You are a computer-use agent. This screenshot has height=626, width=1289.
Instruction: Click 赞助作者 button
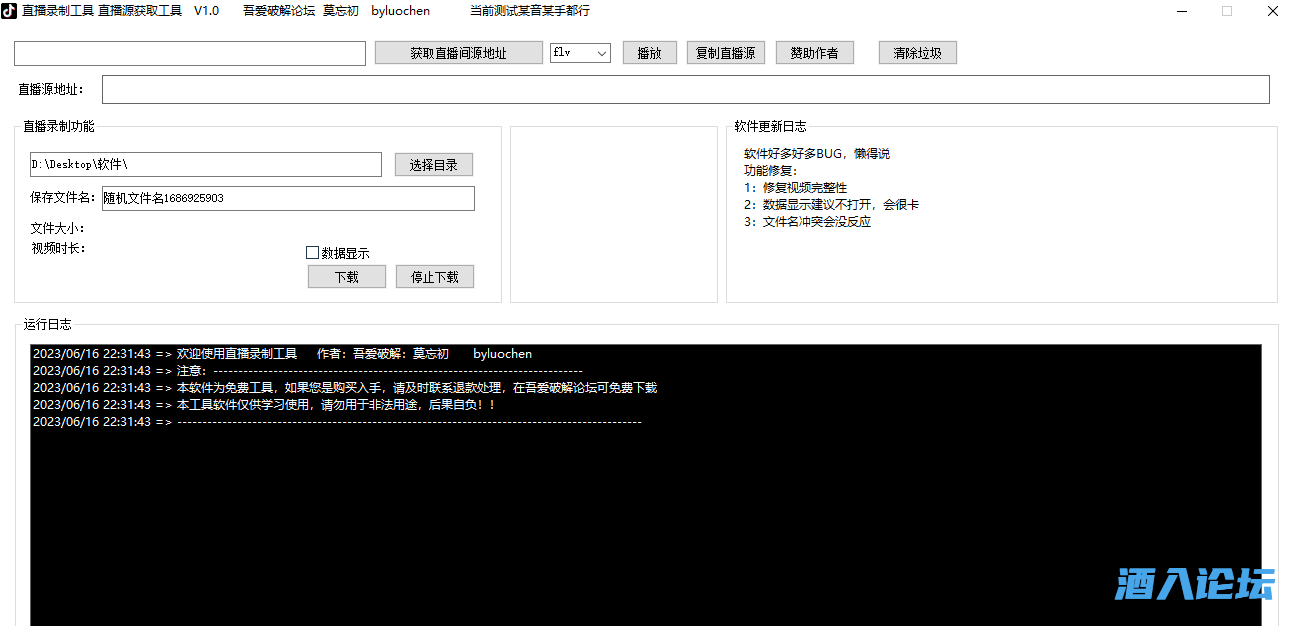click(x=815, y=53)
